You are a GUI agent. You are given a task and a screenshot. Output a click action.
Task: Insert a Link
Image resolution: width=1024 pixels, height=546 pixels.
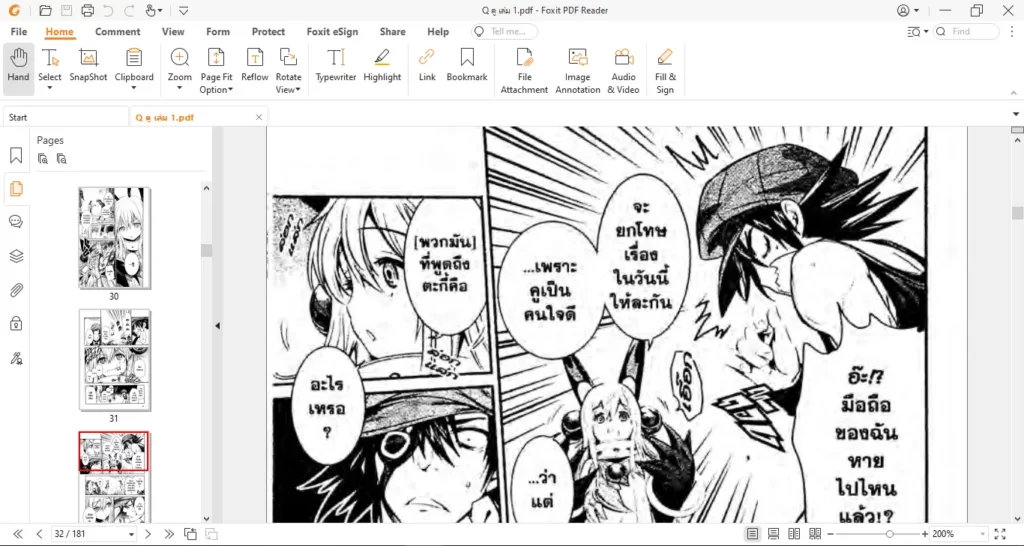click(427, 65)
